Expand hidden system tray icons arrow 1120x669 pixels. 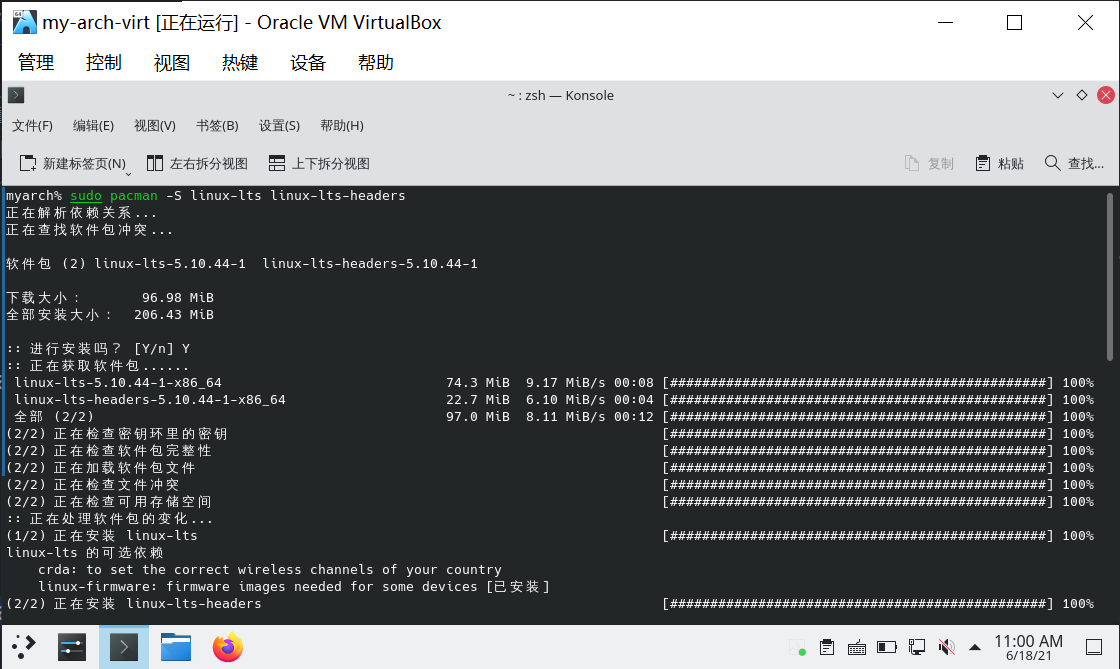pyautogui.click(x=976, y=647)
